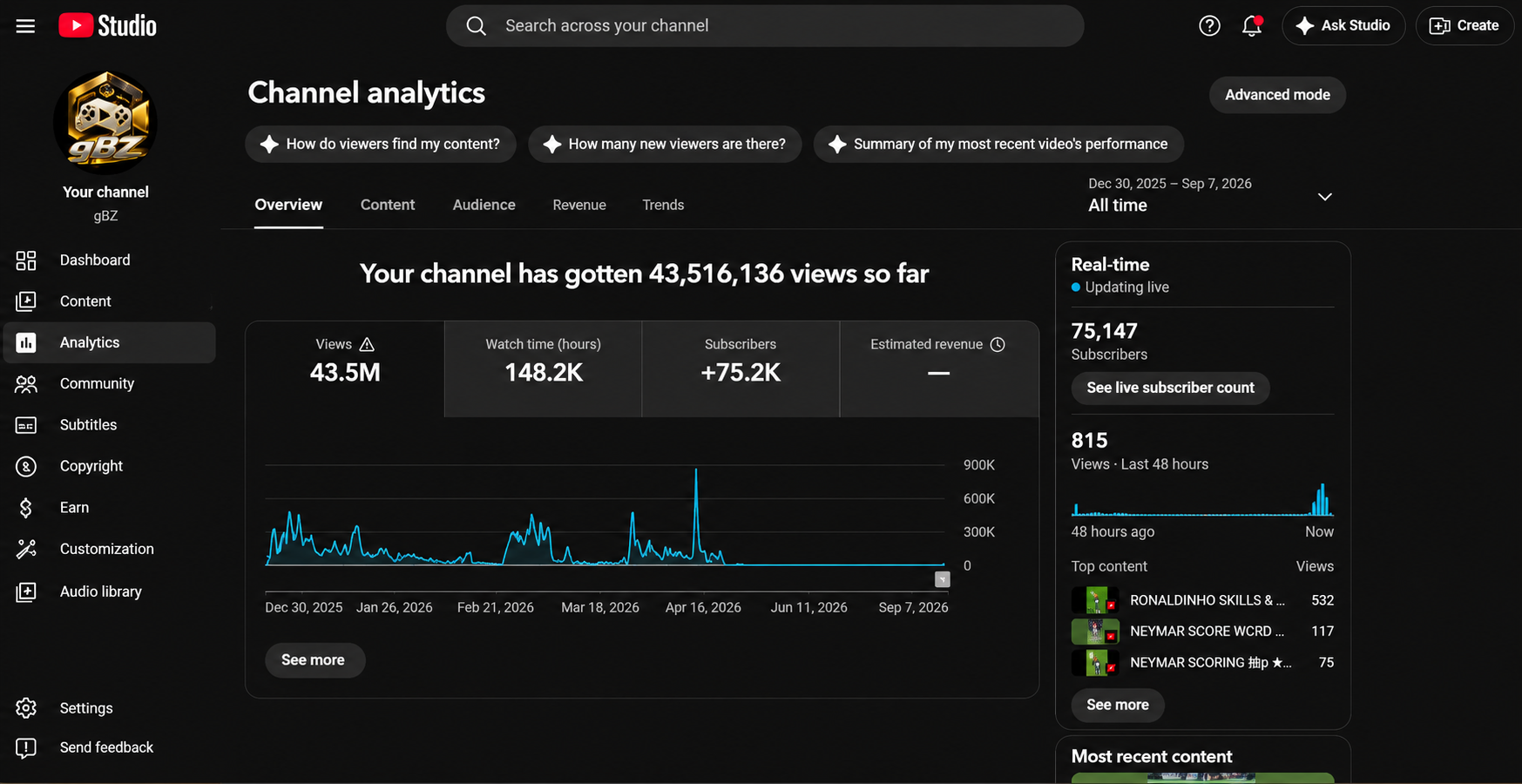Click the Advanced mode button
This screenshot has width=1522, height=784.
1277,95
